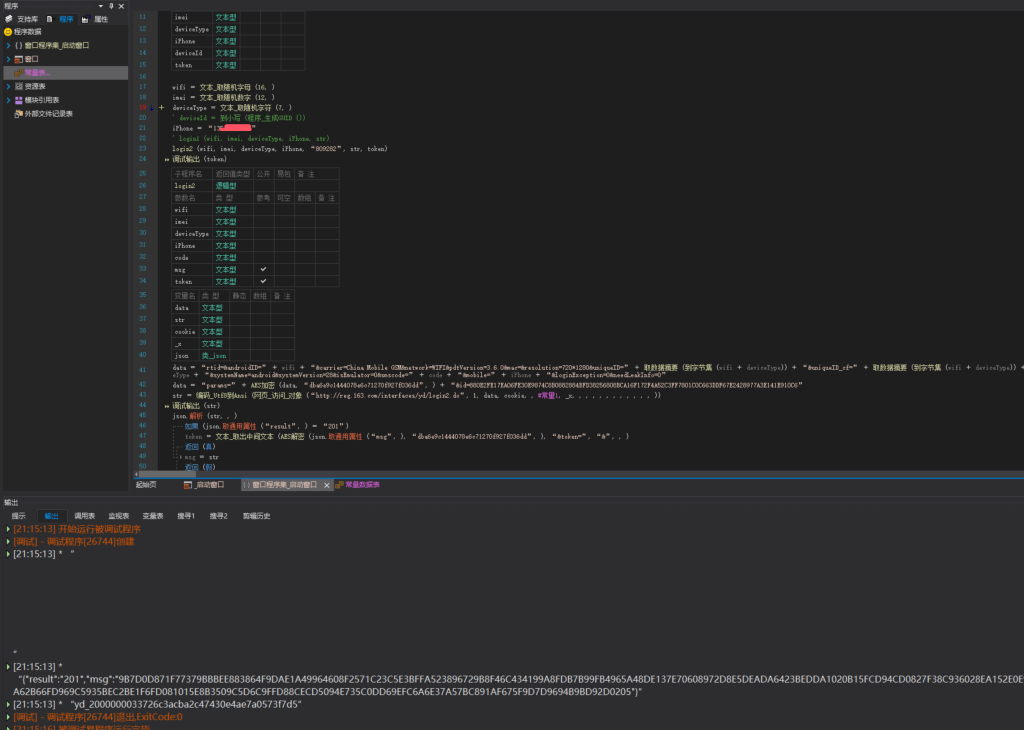This screenshot has width=1024, height=730.
Task: Toggle the 静态 cell for data variable
Action: point(239,308)
